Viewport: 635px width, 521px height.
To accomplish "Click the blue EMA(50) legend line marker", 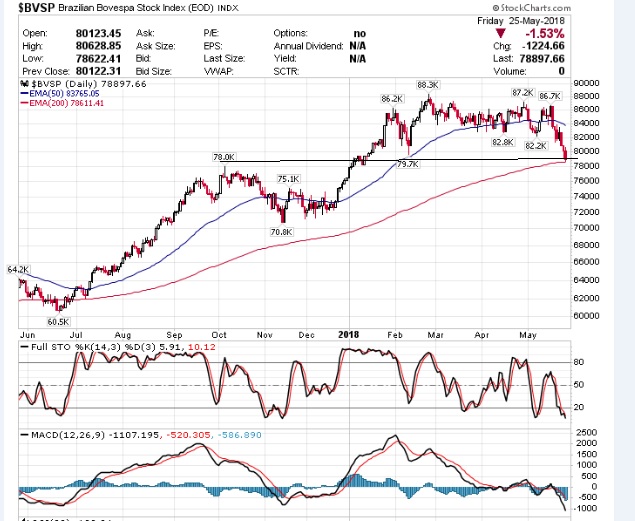I will click(x=24, y=94).
